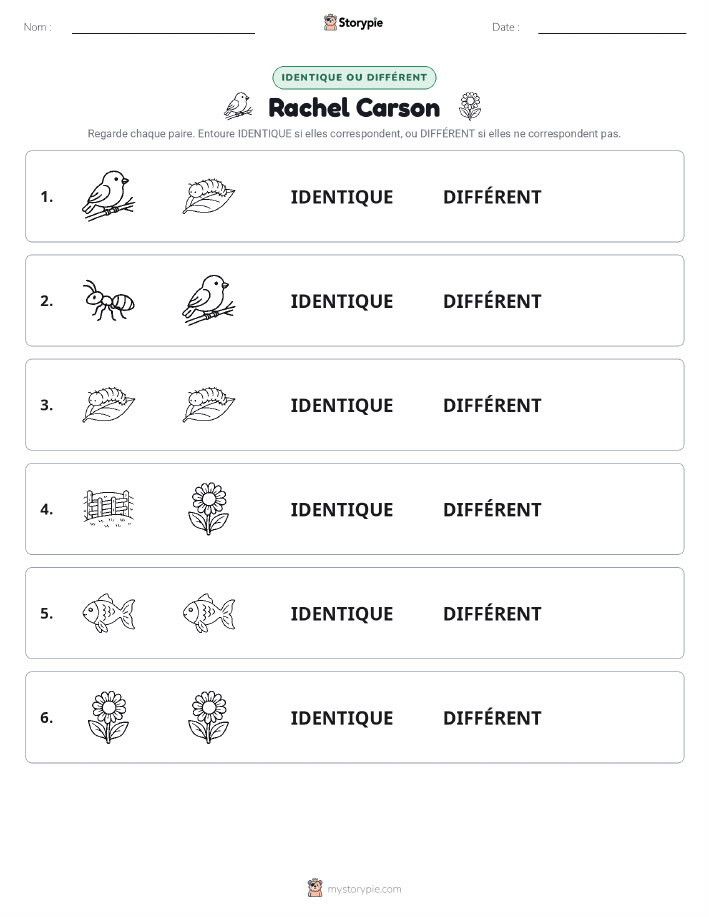Click the Date input line
The width and height of the screenshot is (709, 917).
click(612, 28)
